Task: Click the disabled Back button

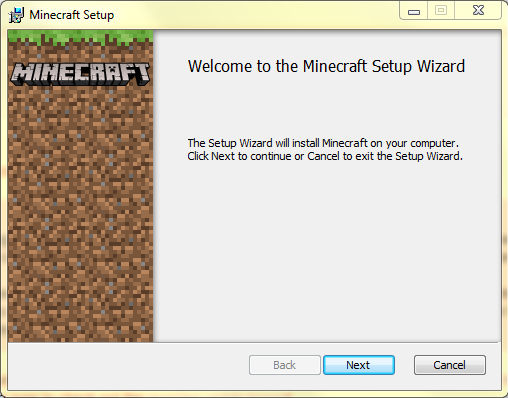Action: tap(285, 365)
